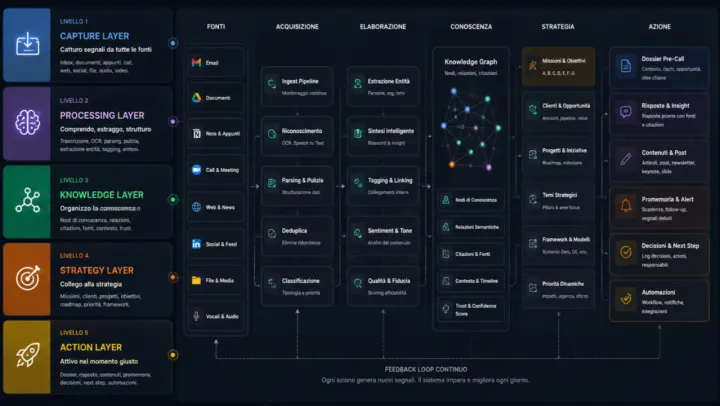Select the Relazioni Semantiche row
The height and width of the screenshot is (406, 720).
coord(471,227)
